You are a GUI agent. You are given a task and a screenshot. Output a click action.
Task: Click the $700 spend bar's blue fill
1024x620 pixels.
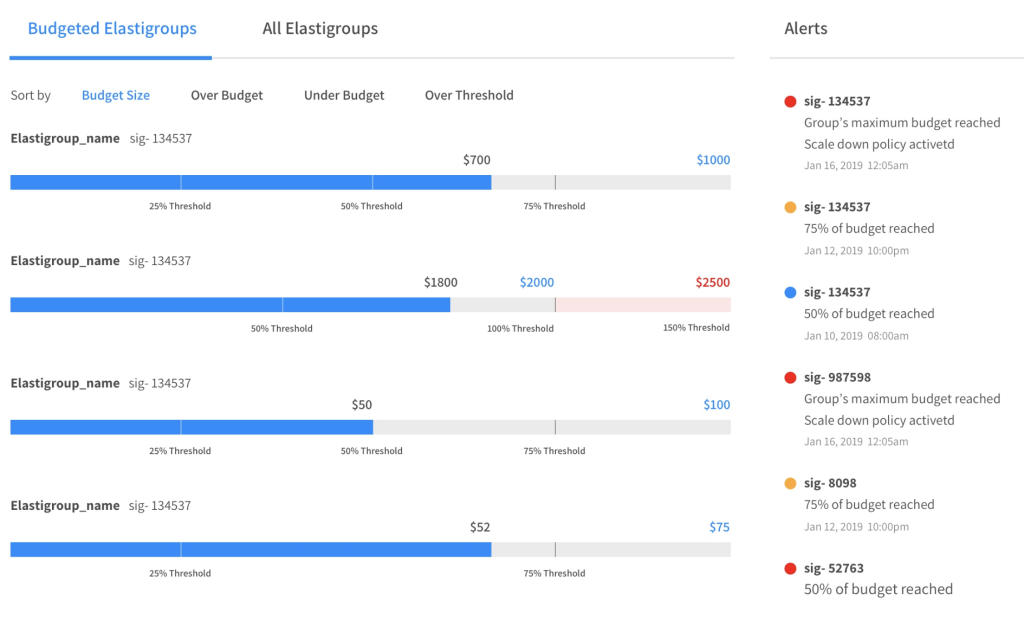(250, 182)
